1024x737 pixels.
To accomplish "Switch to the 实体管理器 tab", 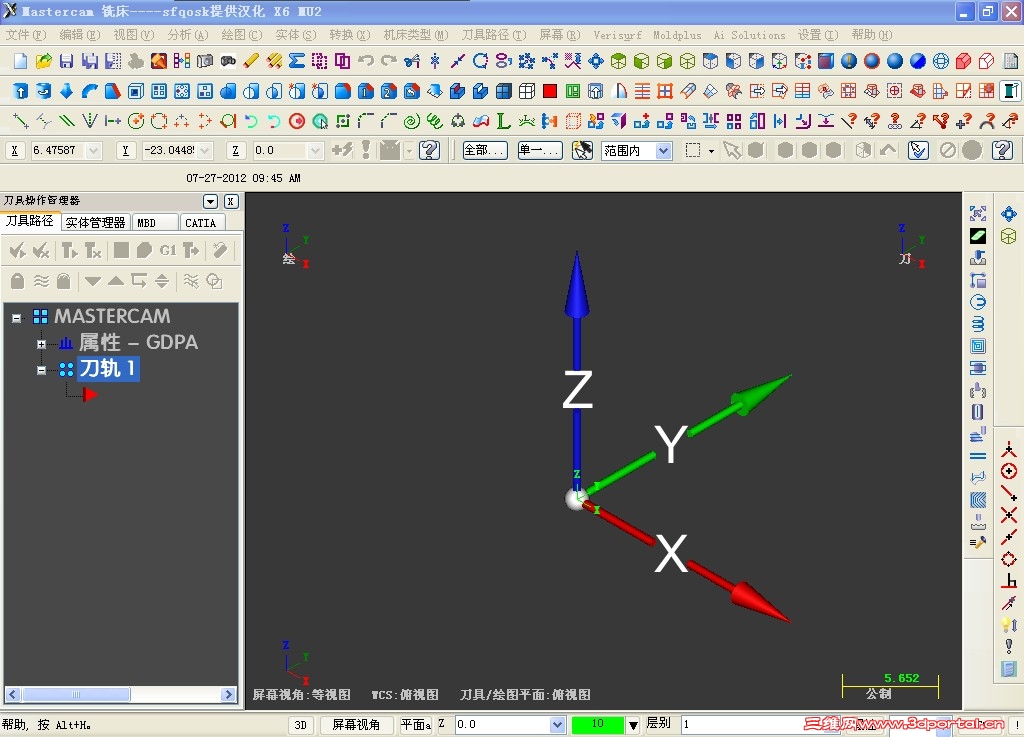I will (x=95, y=223).
